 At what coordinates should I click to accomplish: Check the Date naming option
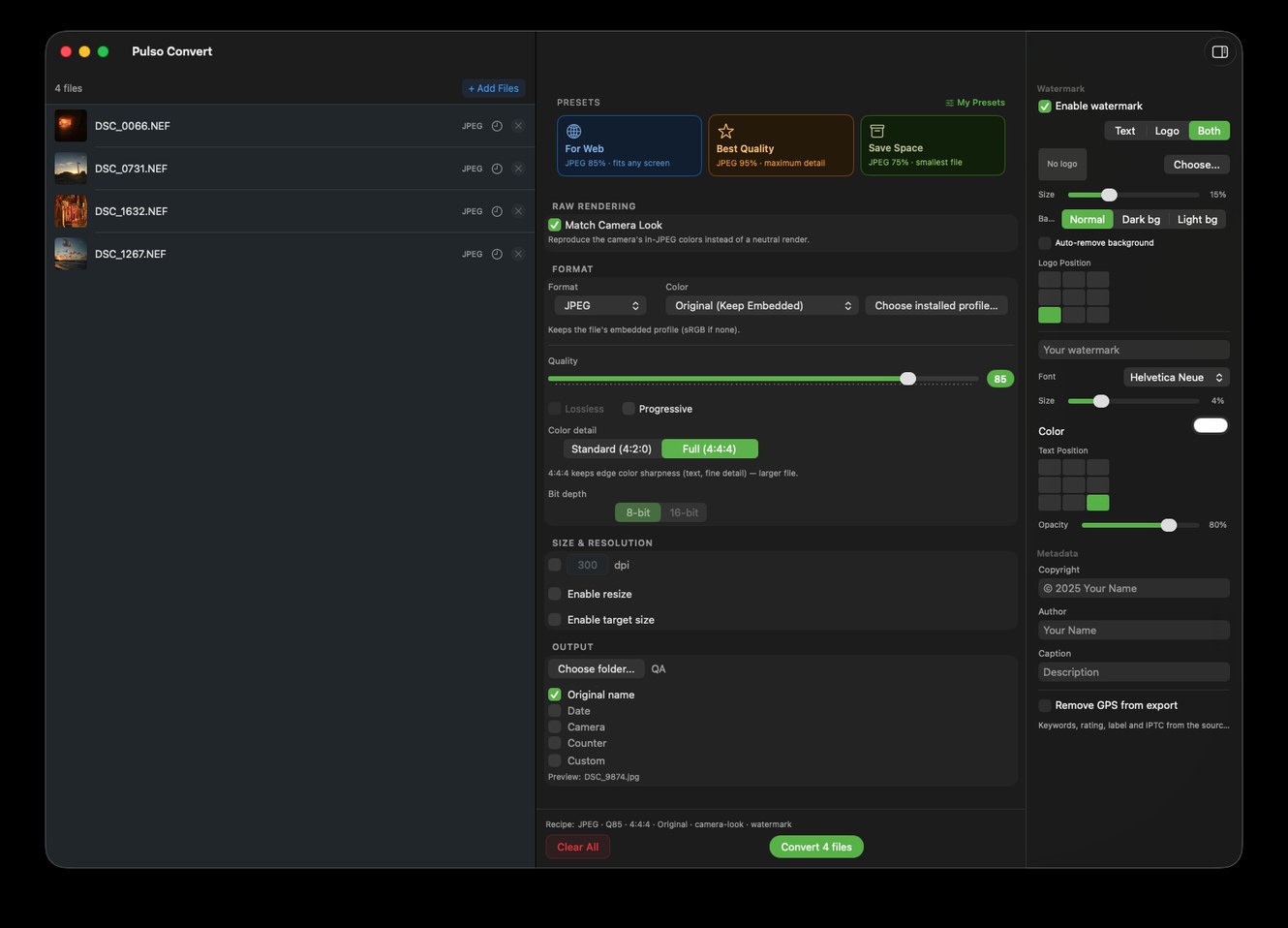555,711
